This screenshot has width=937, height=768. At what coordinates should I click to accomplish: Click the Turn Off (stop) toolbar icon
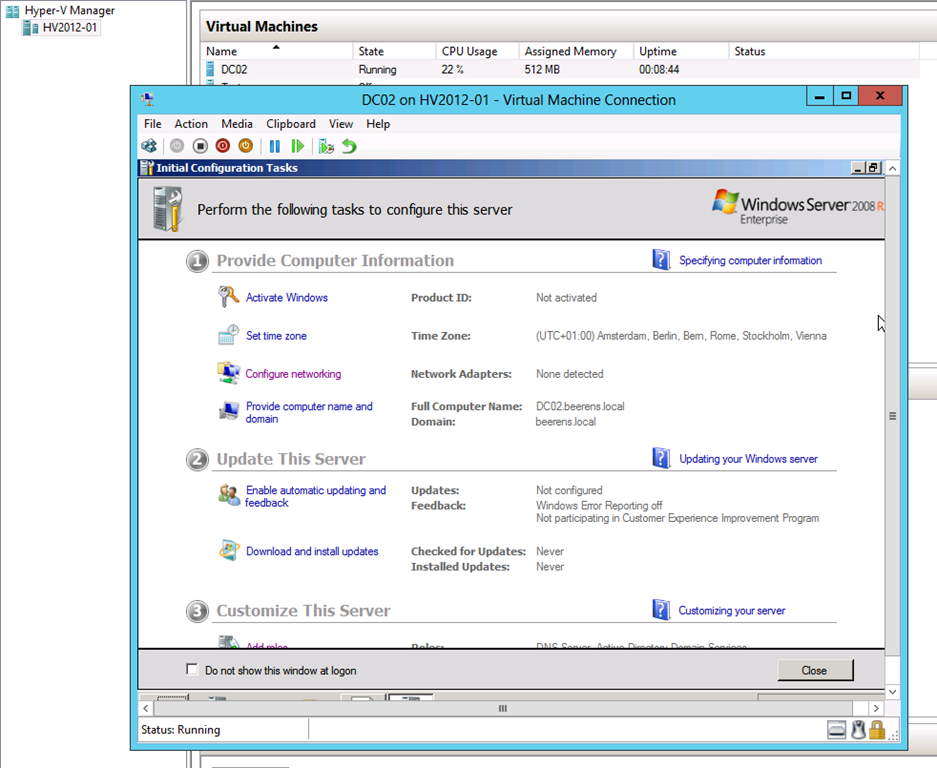click(200, 146)
